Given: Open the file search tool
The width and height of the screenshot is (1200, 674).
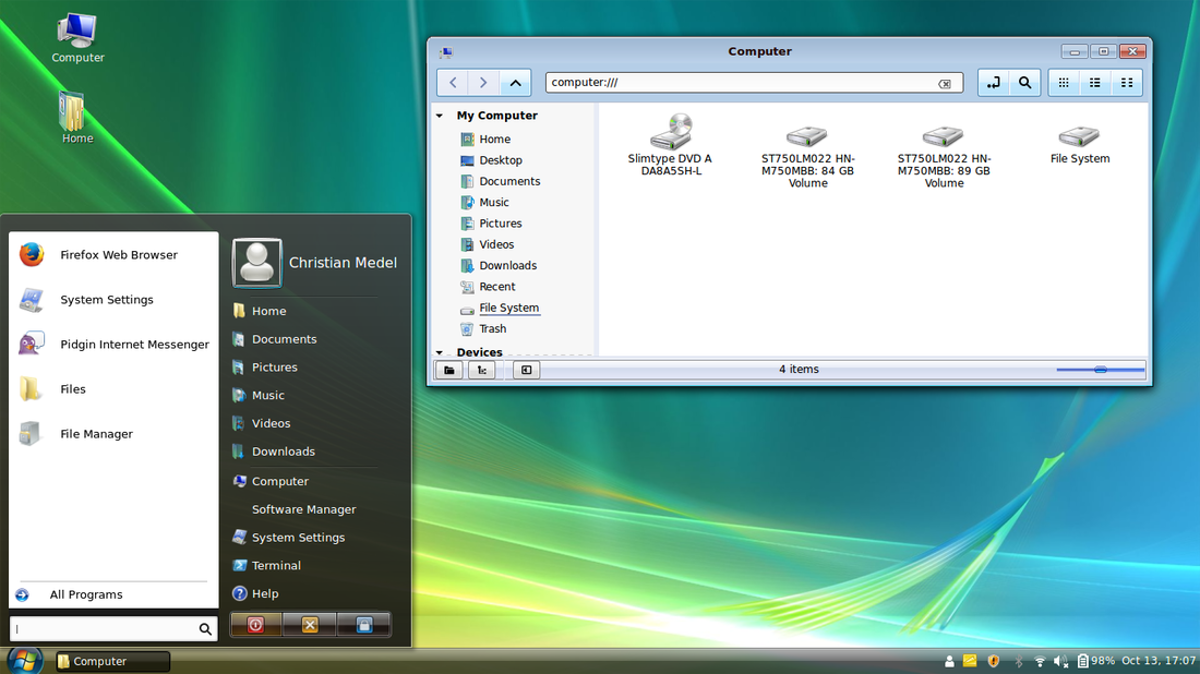Looking at the screenshot, I should (x=1025, y=82).
